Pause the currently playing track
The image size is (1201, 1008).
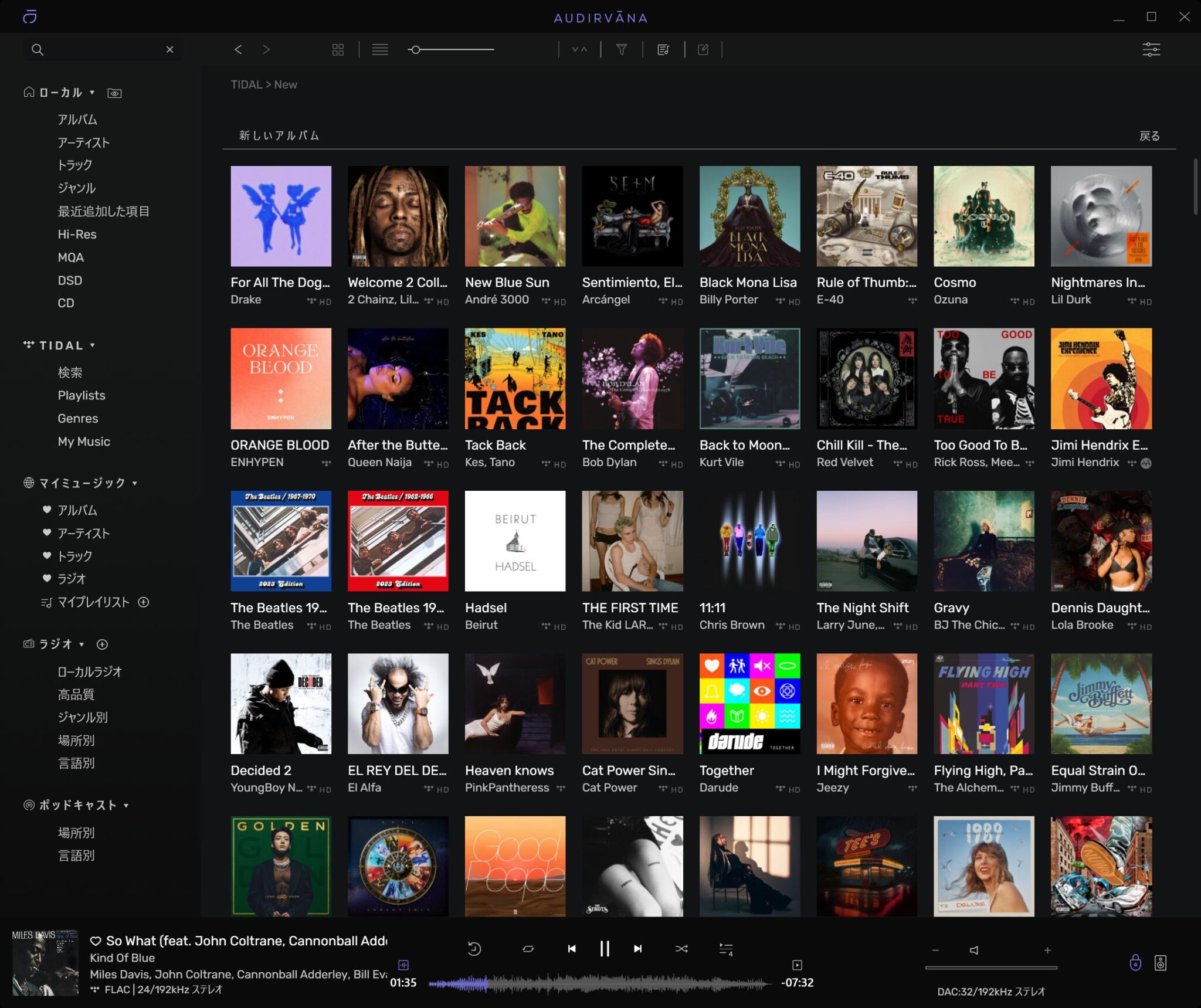click(604, 948)
